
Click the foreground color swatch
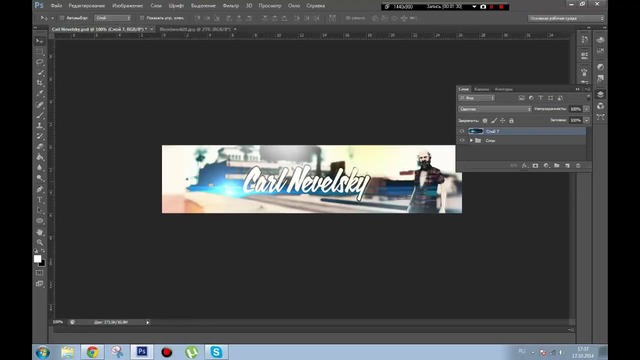[38, 259]
